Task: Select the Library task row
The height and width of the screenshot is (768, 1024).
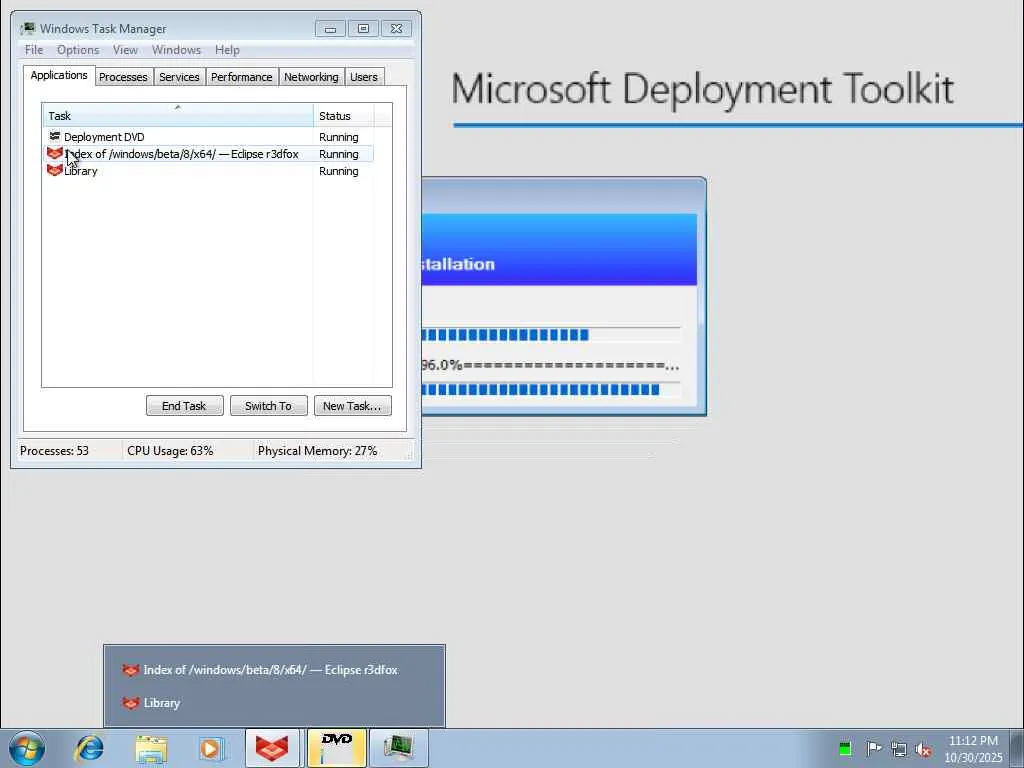Action: (x=208, y=170)
